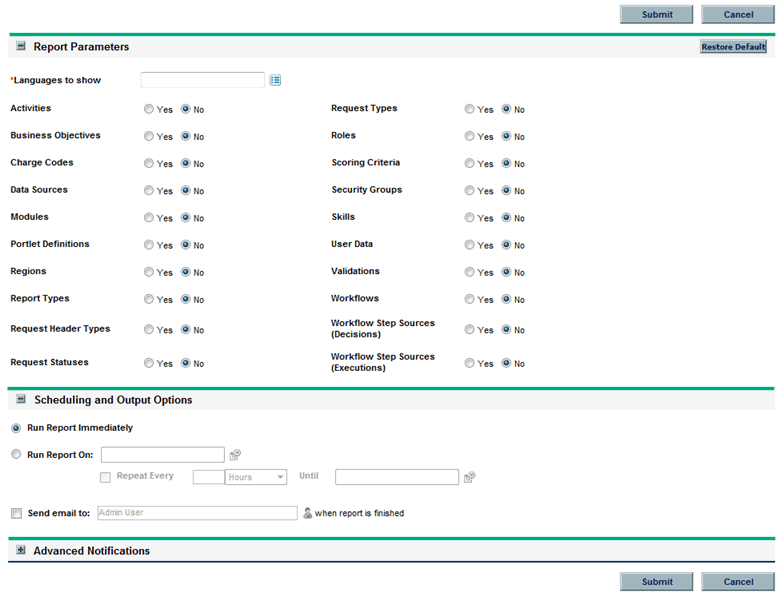The image size is (779, 600).
Task: Open calendar picker beside the Until field
Action: coord(469,477)
